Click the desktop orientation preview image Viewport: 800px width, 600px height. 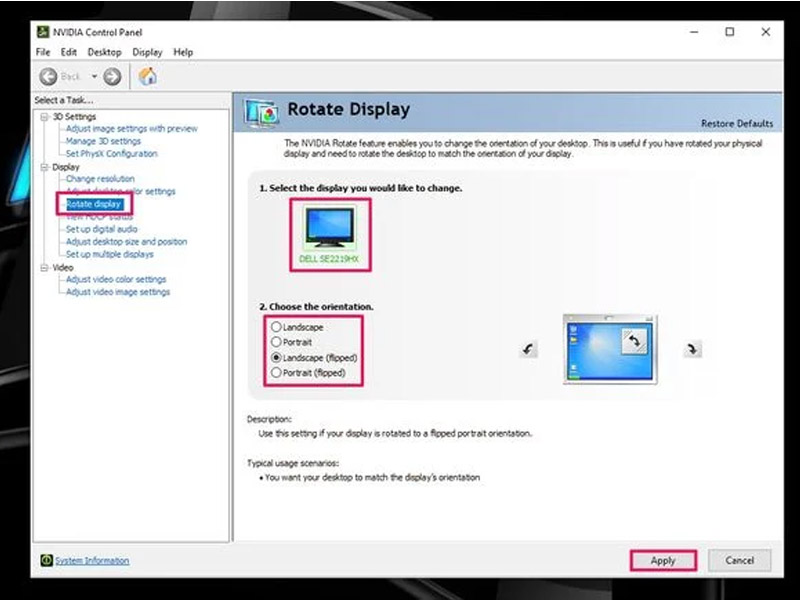click(x=610, y=349)
